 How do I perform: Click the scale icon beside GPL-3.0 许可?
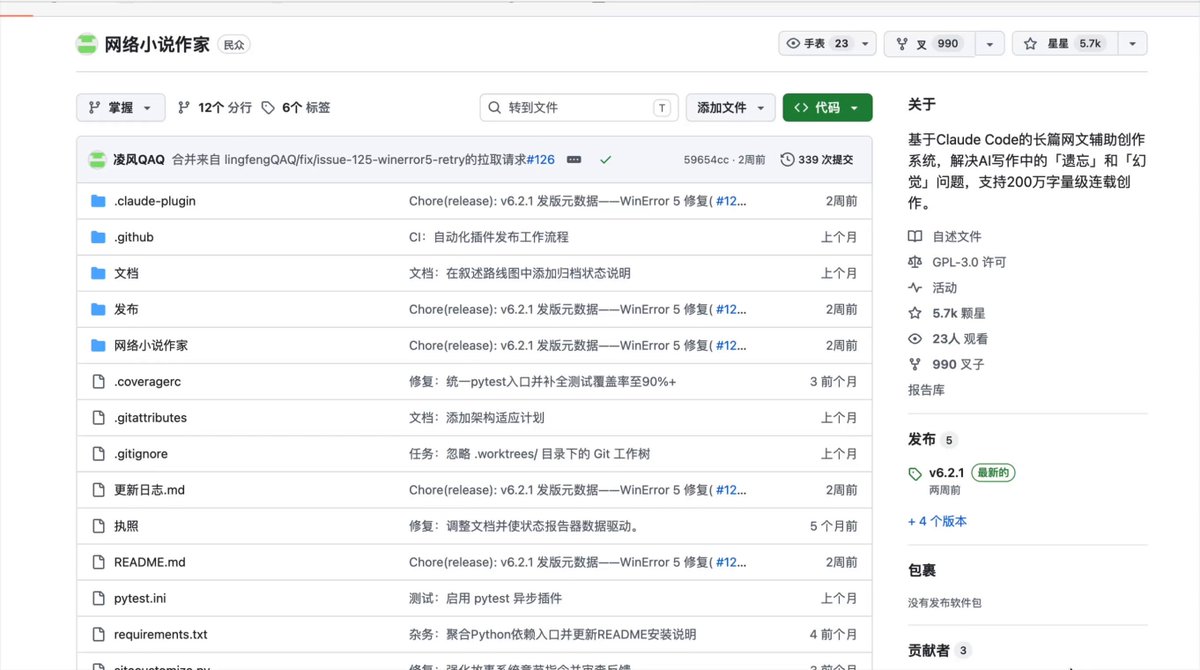[915, 262]
